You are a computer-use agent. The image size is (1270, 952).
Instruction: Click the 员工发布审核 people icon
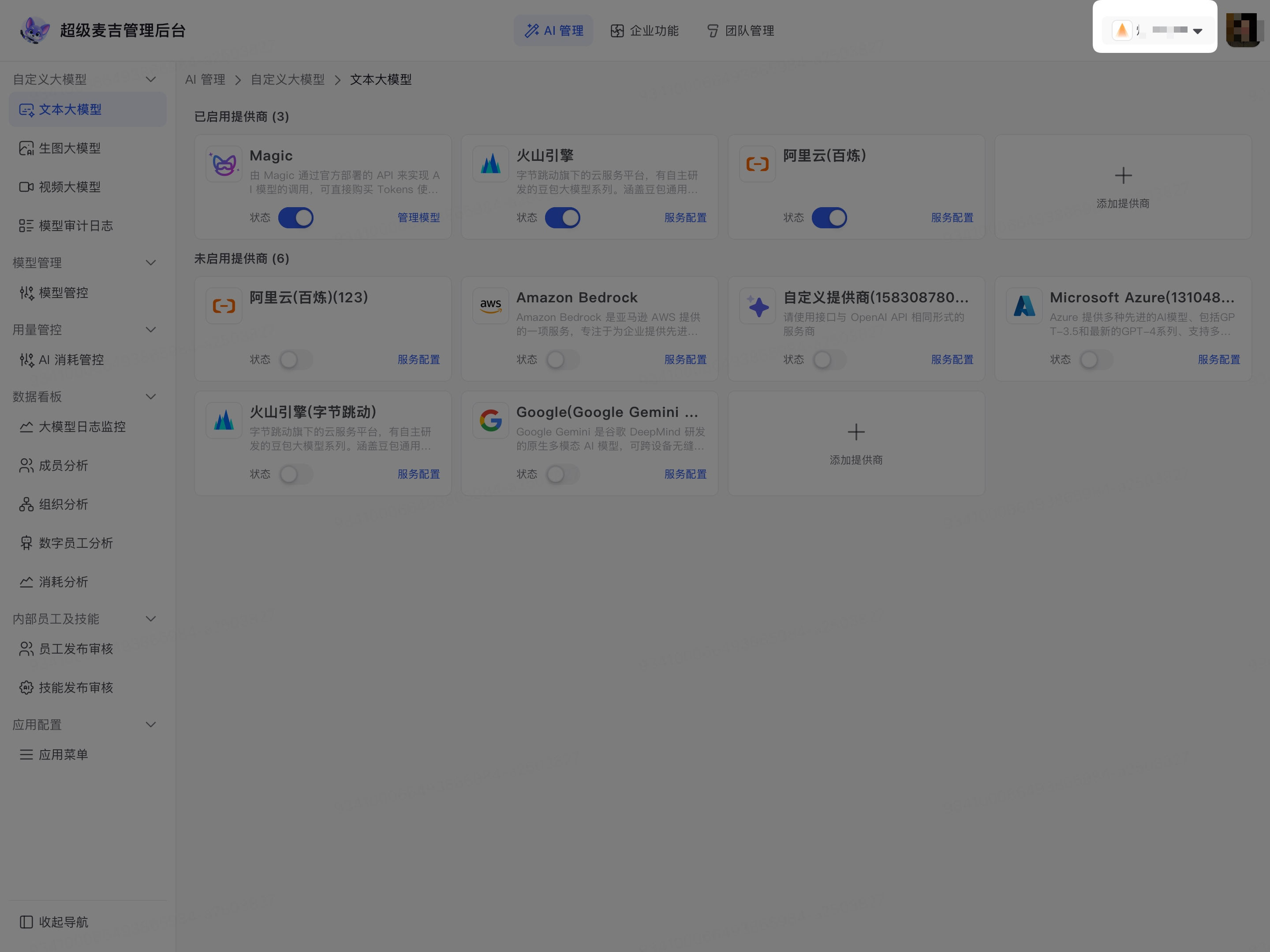(26, 649)
